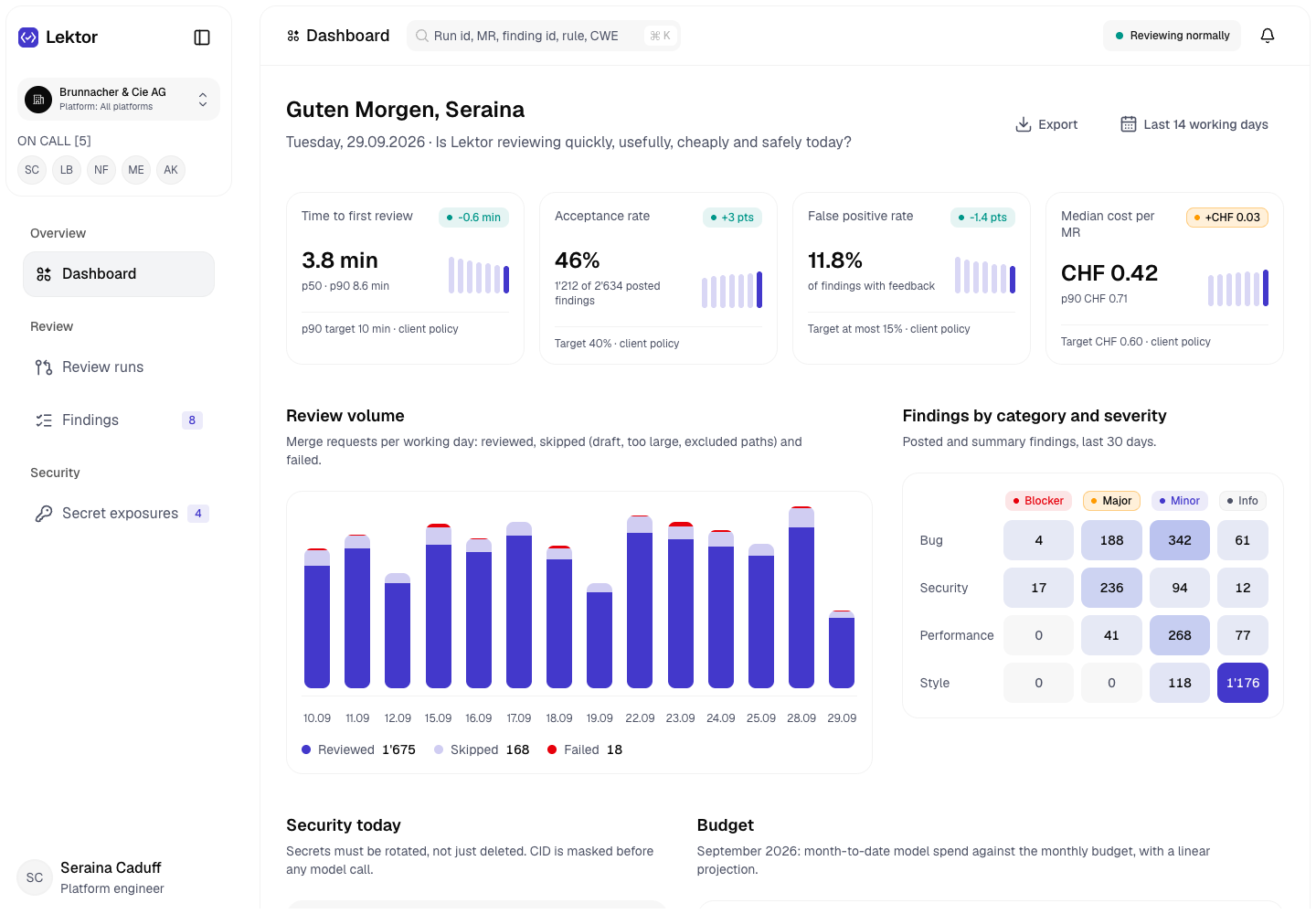The width and height of the screenshot is (1316, 914).
Task: Click the Export button
Action: click(1046, 124)
